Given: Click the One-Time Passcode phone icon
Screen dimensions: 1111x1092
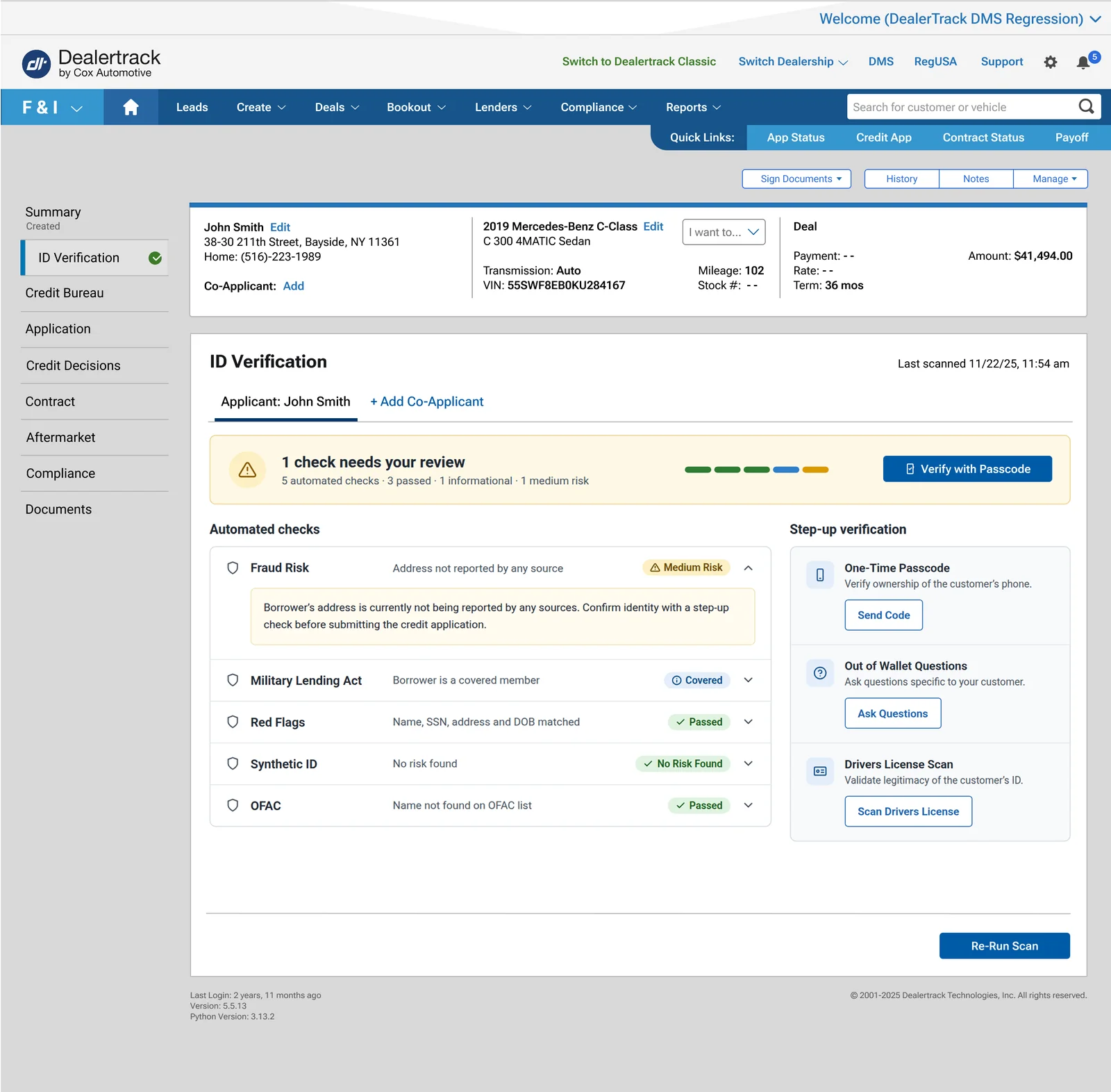Looking at the screenshot, I should (820, 575).
